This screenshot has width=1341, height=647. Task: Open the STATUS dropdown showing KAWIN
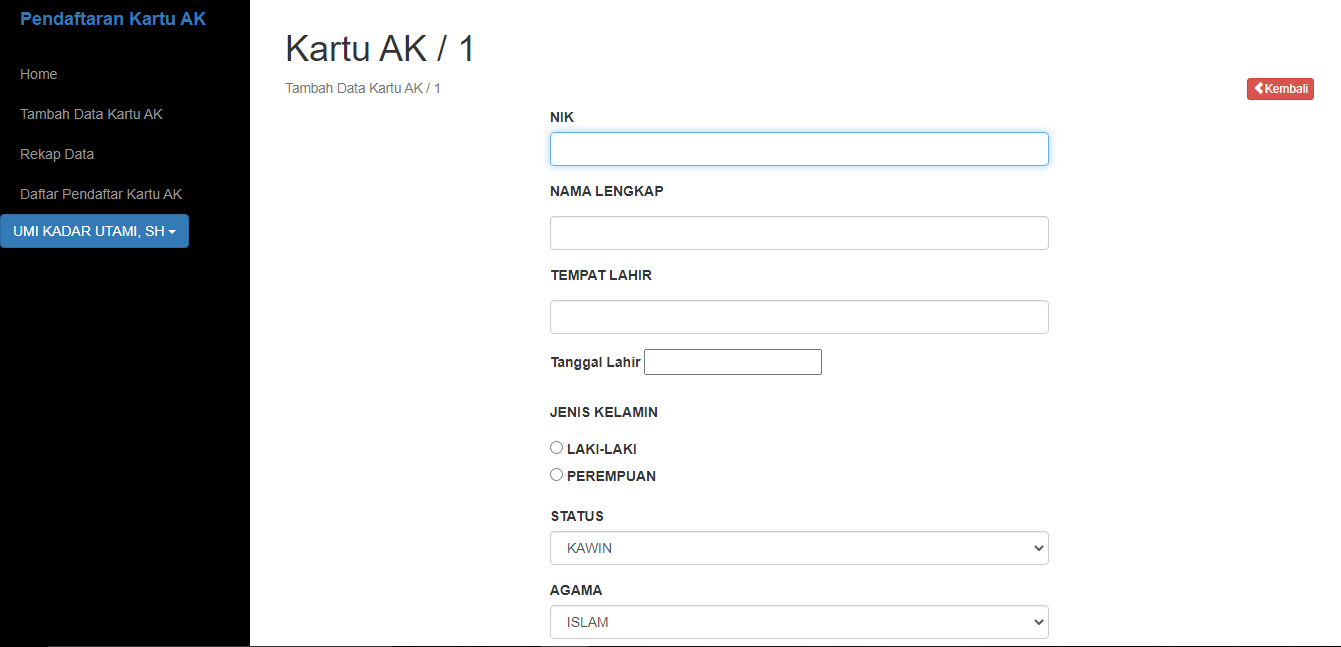[x=799, y=548]
